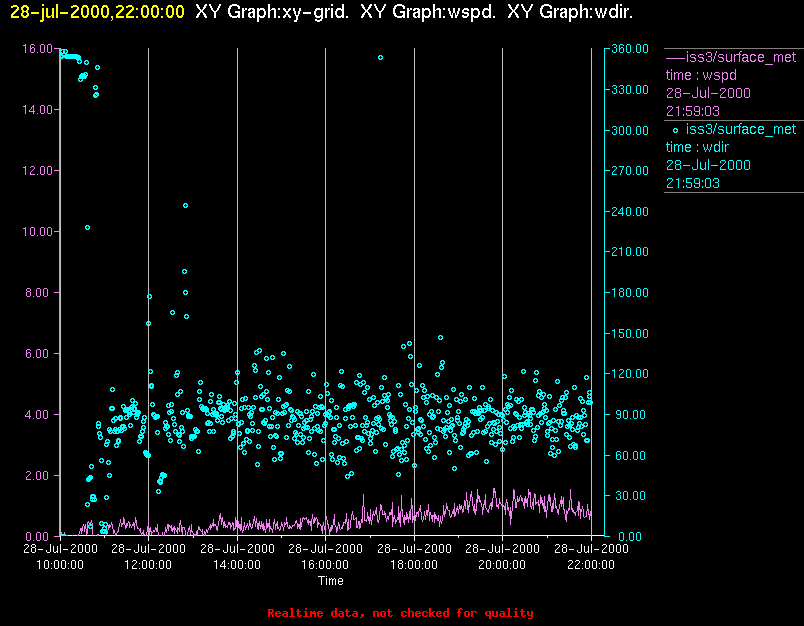Image resolution: width=804 pixels, height=626 pixels.
Task: Click the pink 28-Jul-2000 legend date
Action: [708, 93]
